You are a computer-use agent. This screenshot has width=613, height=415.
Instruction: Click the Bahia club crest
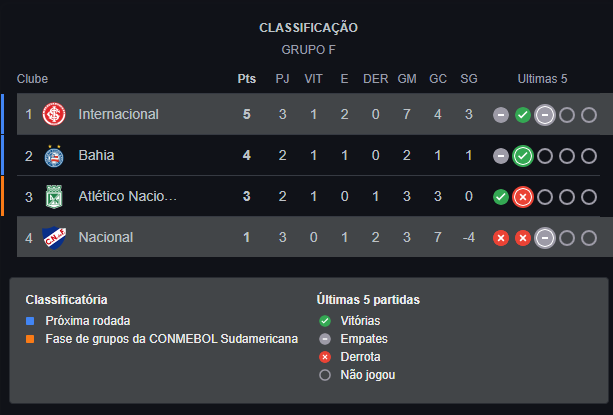54,156
